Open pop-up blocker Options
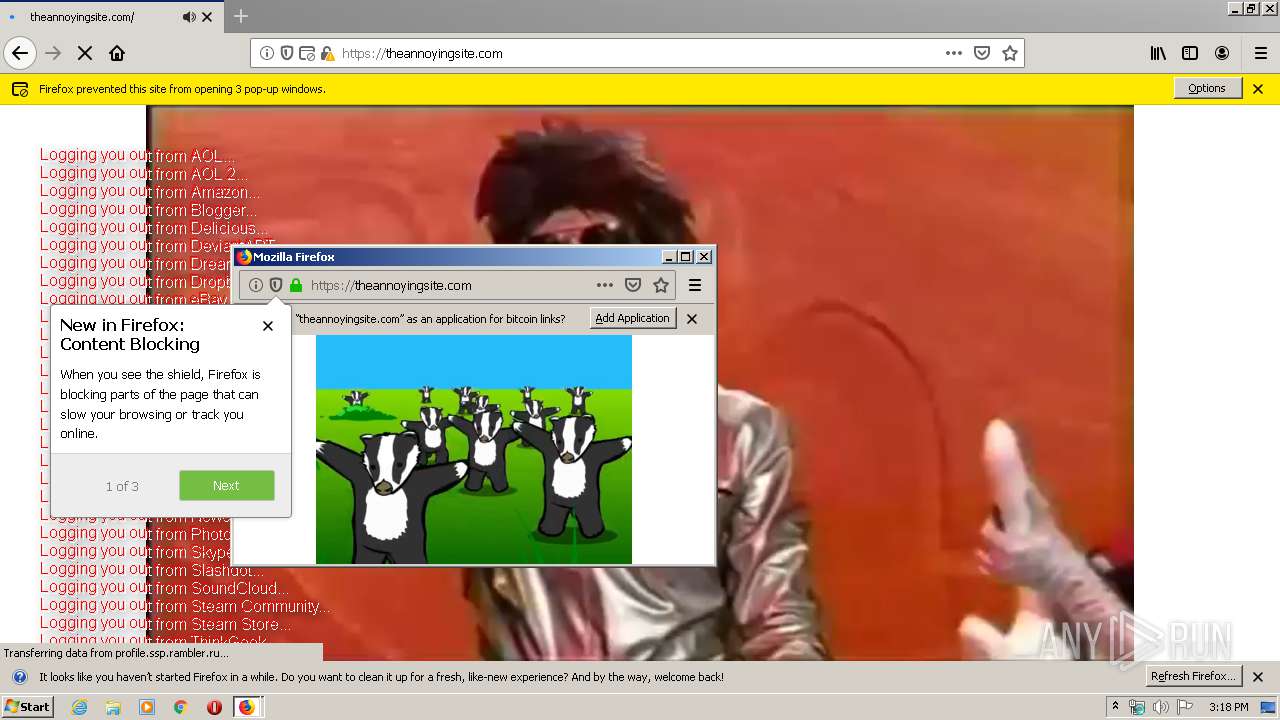 coord(1207,88)
